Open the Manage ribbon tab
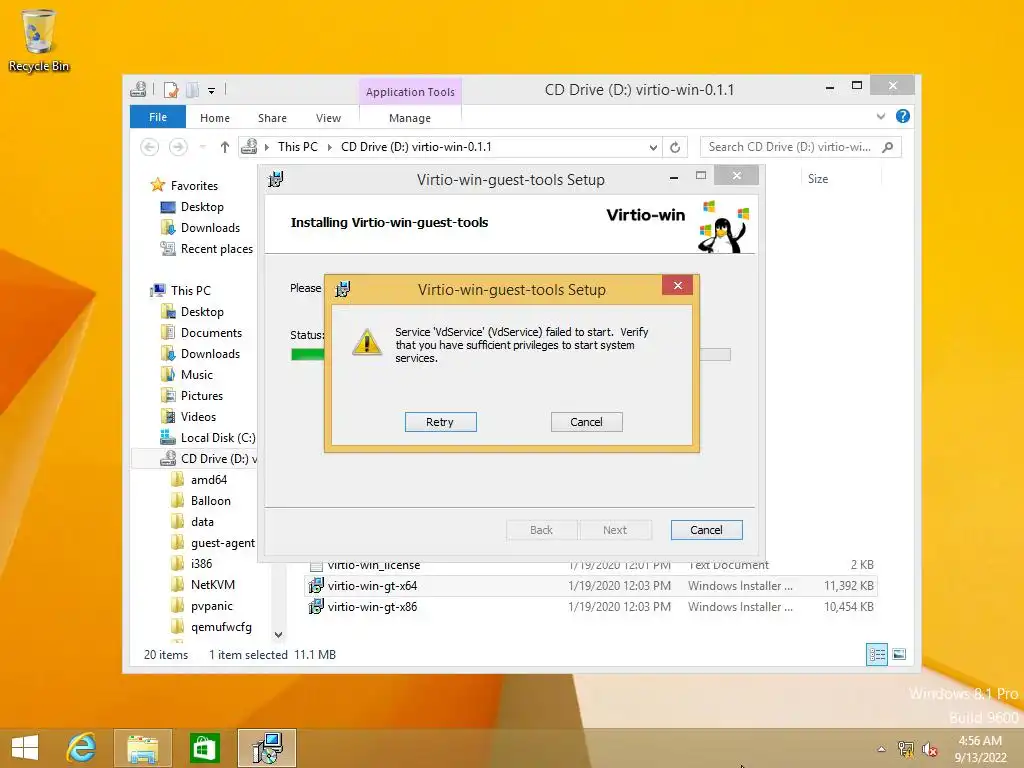The height and width of the screenshot is (768, 1024). pos(410,118)
